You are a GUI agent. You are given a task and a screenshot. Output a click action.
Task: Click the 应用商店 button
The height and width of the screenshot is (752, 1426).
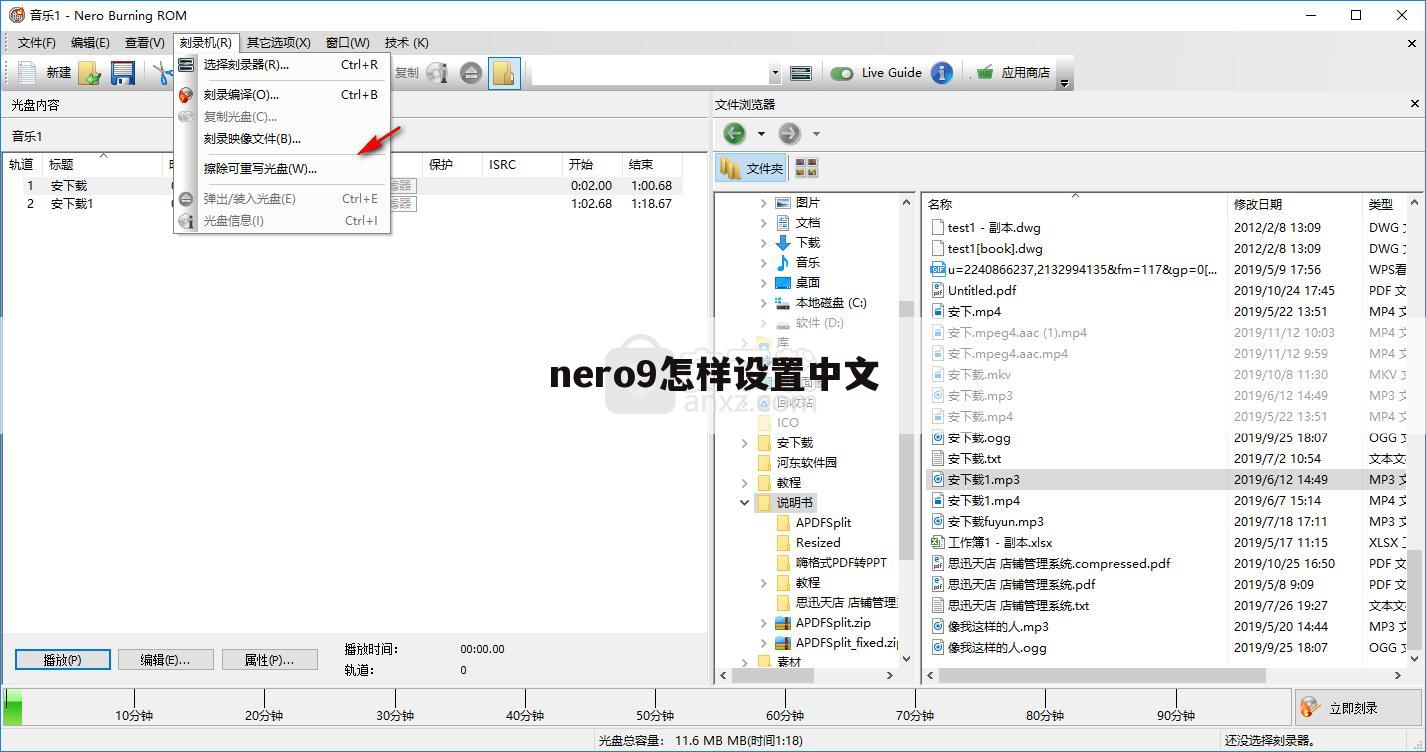1012,73
